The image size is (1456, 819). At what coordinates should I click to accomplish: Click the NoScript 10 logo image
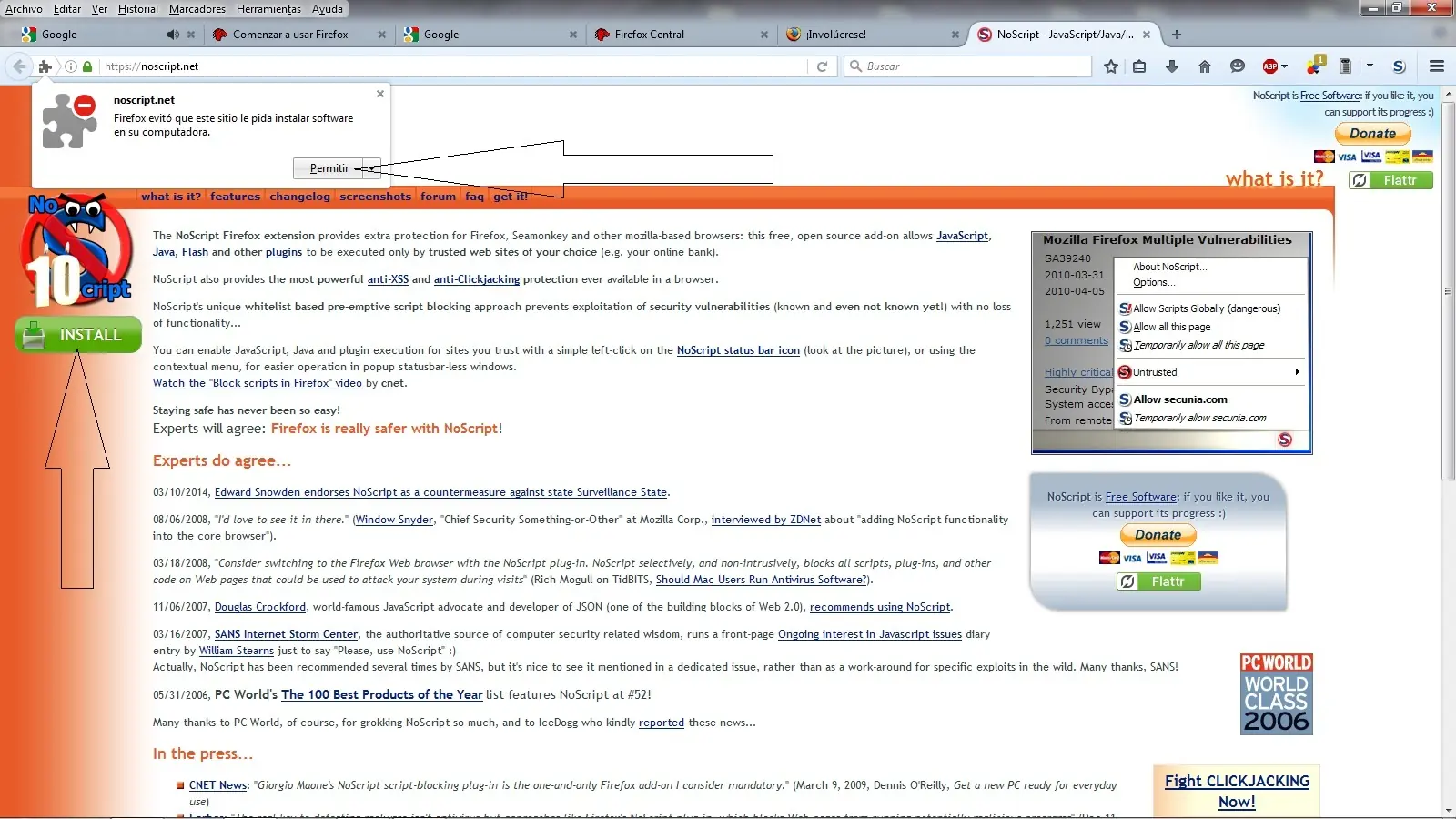click(x=78, y=249)
